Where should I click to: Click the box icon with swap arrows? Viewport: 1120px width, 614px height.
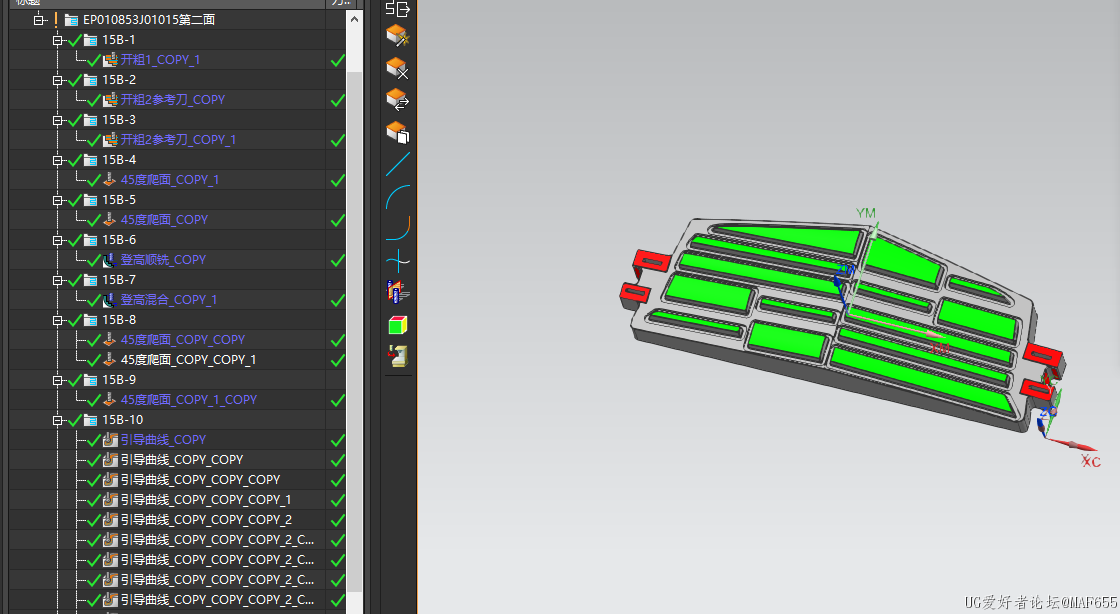click(x=398, y=100)
